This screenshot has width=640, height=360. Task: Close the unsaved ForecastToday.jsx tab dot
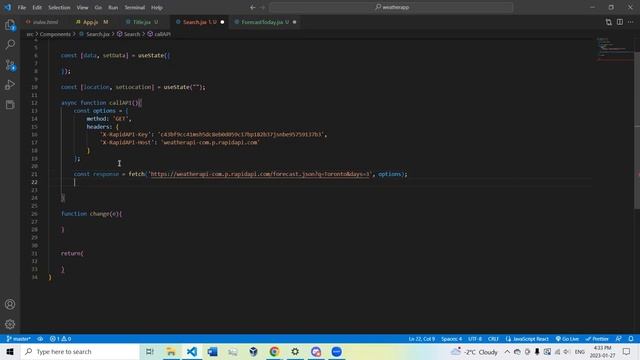pos(294,22)
